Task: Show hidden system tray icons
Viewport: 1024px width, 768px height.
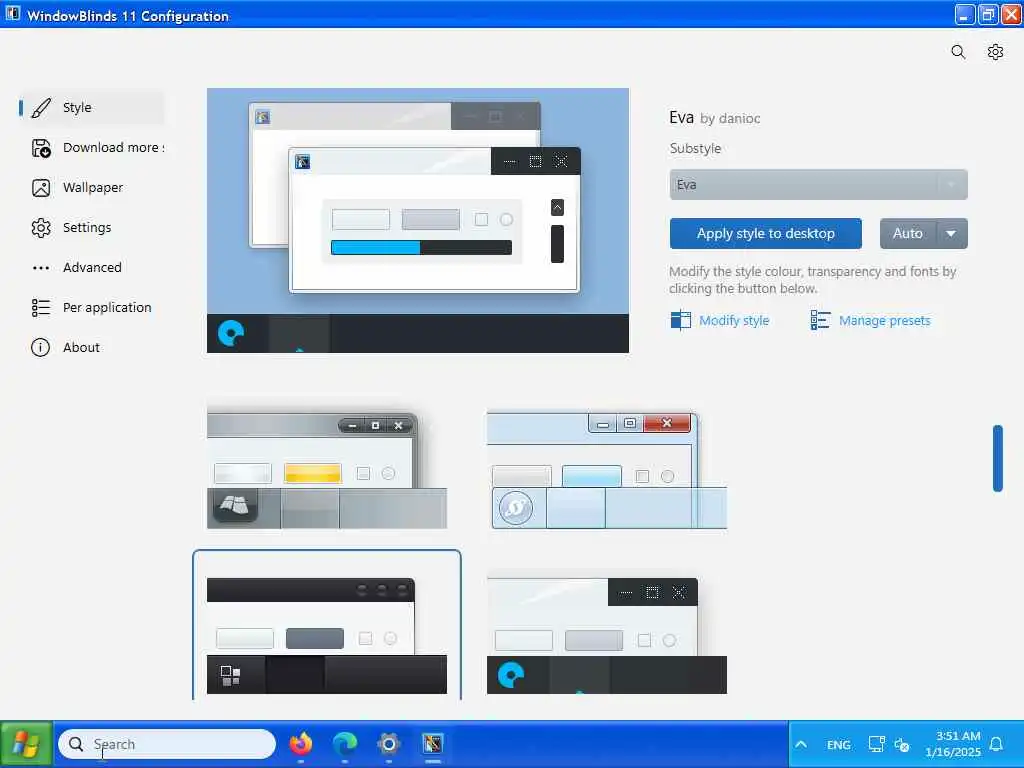Action: [x=801, y=744]
